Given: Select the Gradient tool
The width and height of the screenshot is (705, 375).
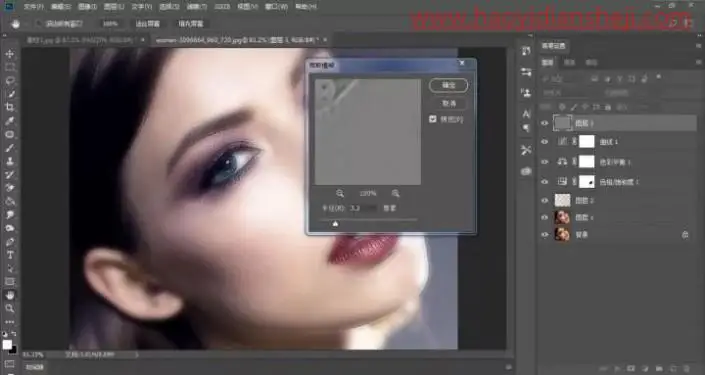Looking at the screenshot, I should coord(9,201).
